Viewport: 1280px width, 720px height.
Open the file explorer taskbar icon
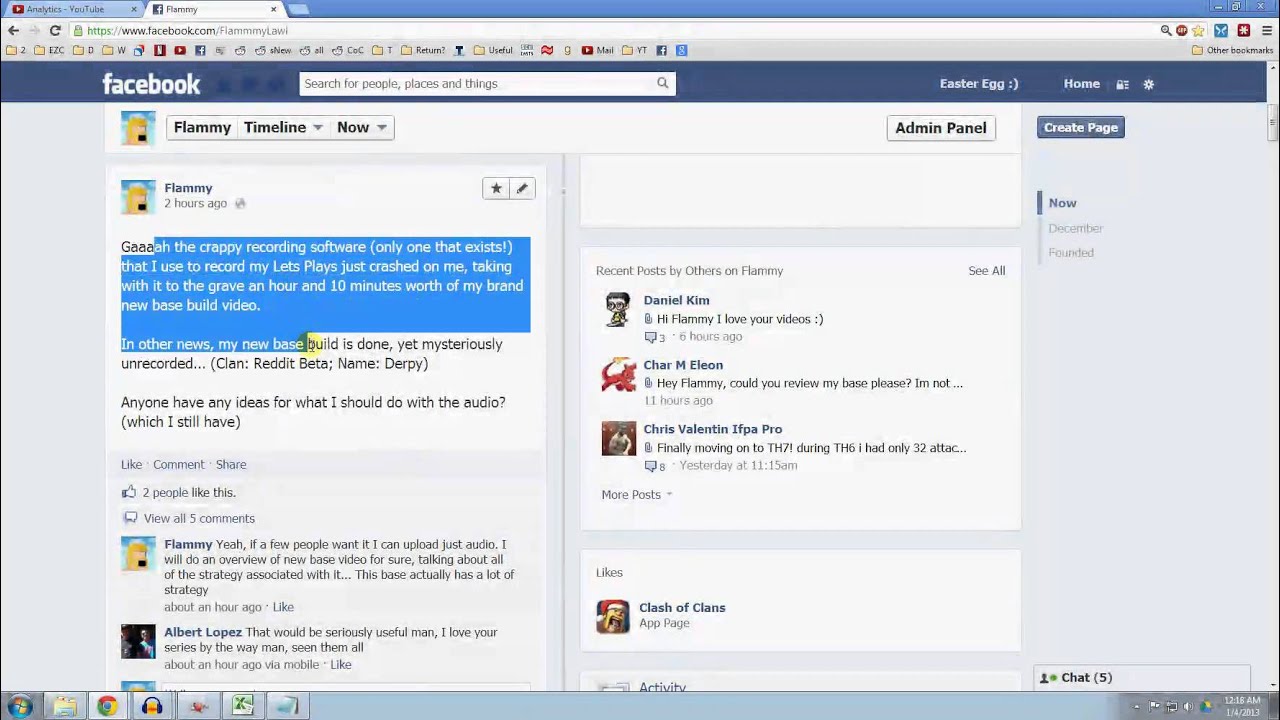(64, 706)
